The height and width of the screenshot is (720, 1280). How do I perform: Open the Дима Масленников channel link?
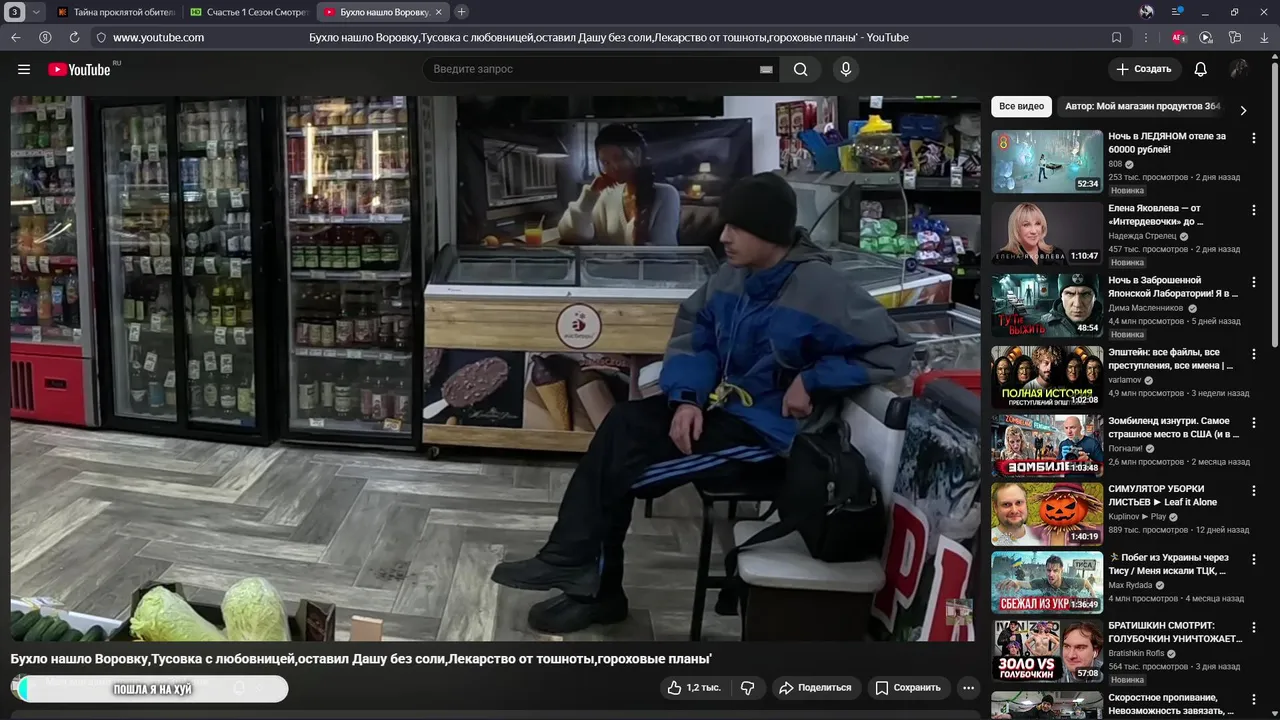(x=1146, y=309)
